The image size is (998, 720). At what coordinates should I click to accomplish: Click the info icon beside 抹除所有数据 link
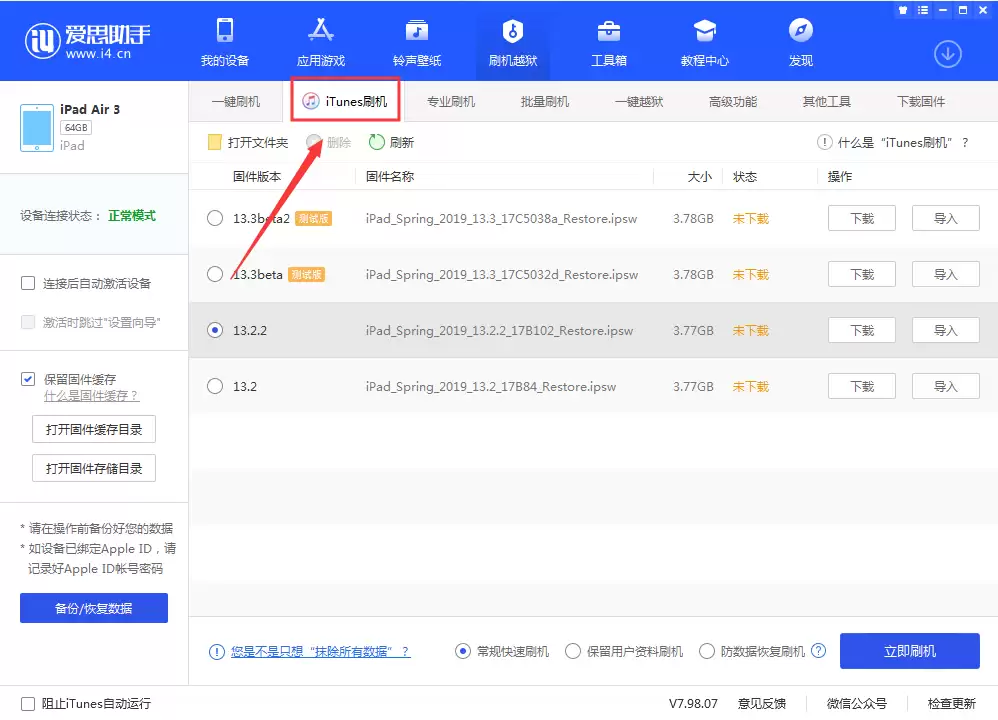pyautogui.click(x=216, y=651)
